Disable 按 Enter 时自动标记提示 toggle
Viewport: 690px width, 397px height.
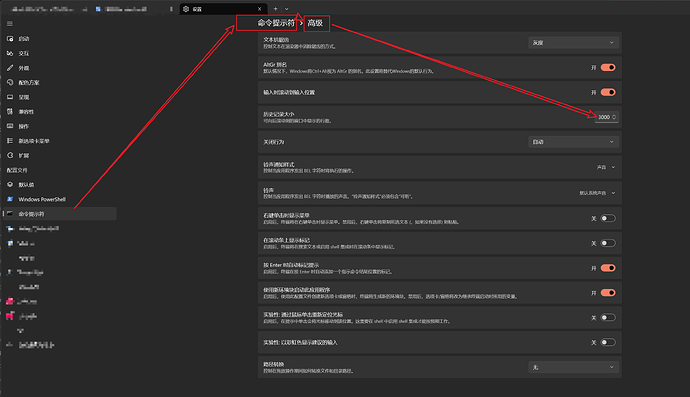(x=608, y=268)
